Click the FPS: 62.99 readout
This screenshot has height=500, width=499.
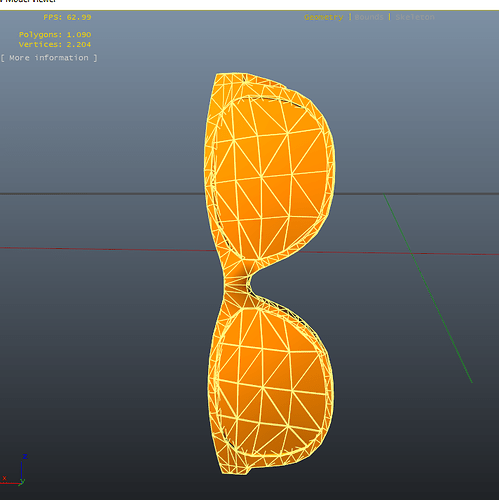click(x=67, y=17)
